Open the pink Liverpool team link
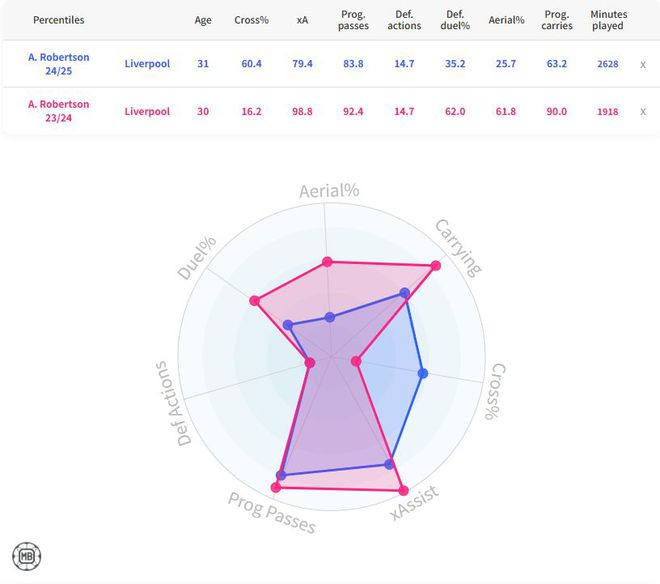660x584 pixels. [x=147, y=111]
